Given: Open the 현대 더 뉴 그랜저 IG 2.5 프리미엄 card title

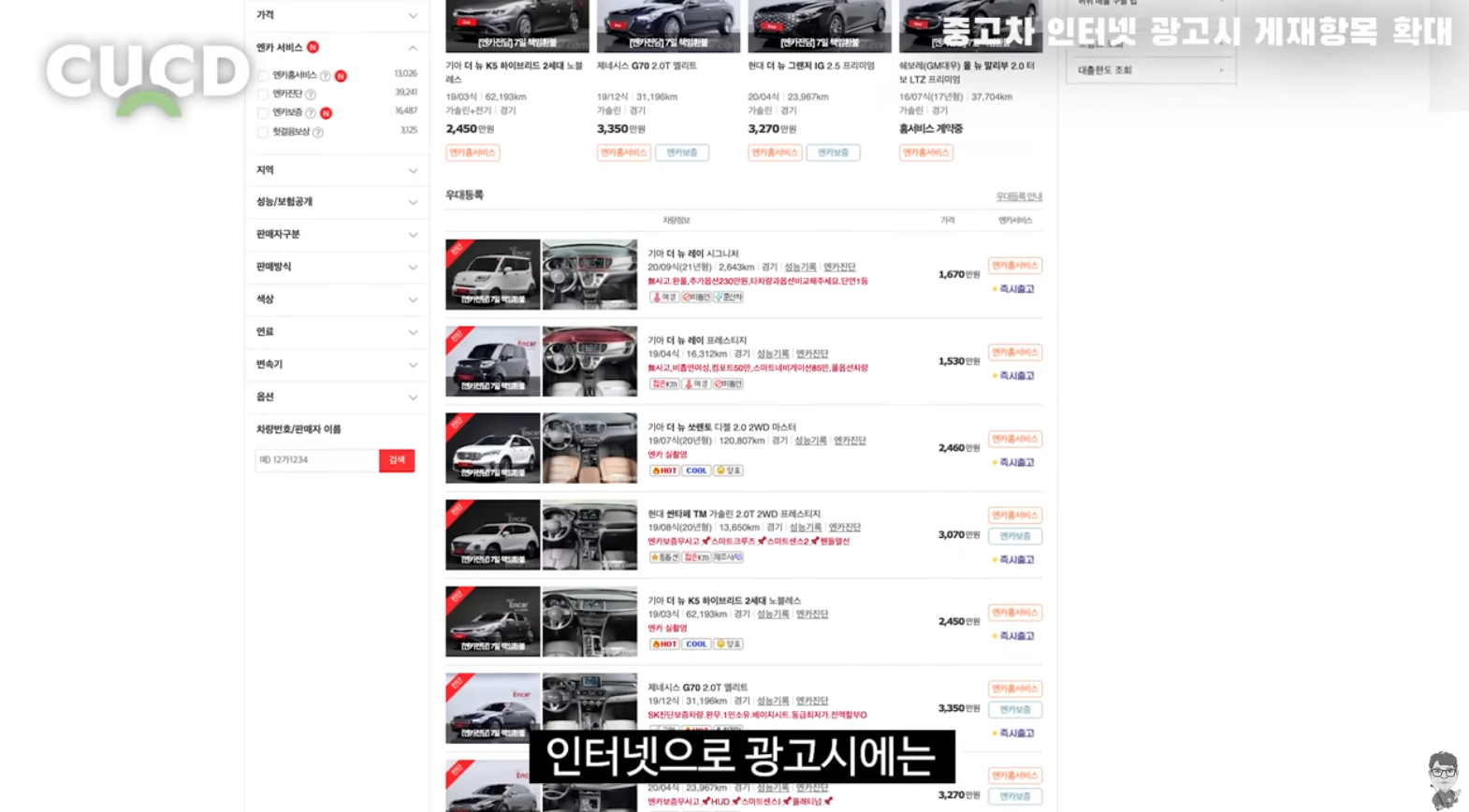Looking at the screenshot, I should (811, 66).
